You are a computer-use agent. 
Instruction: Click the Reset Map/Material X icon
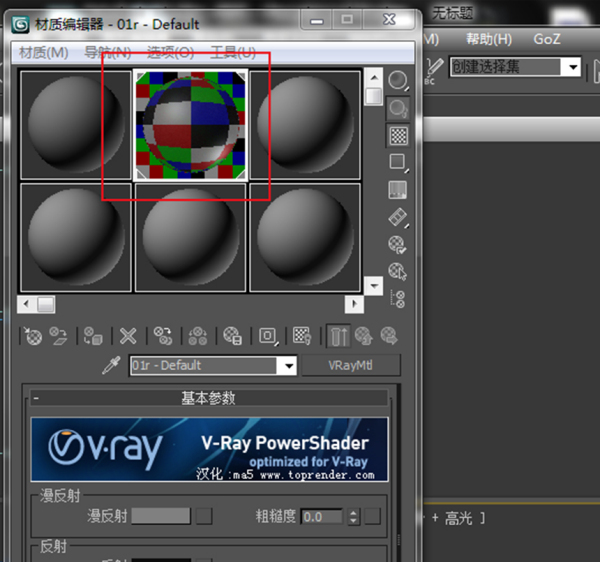(x=128, y=336)
